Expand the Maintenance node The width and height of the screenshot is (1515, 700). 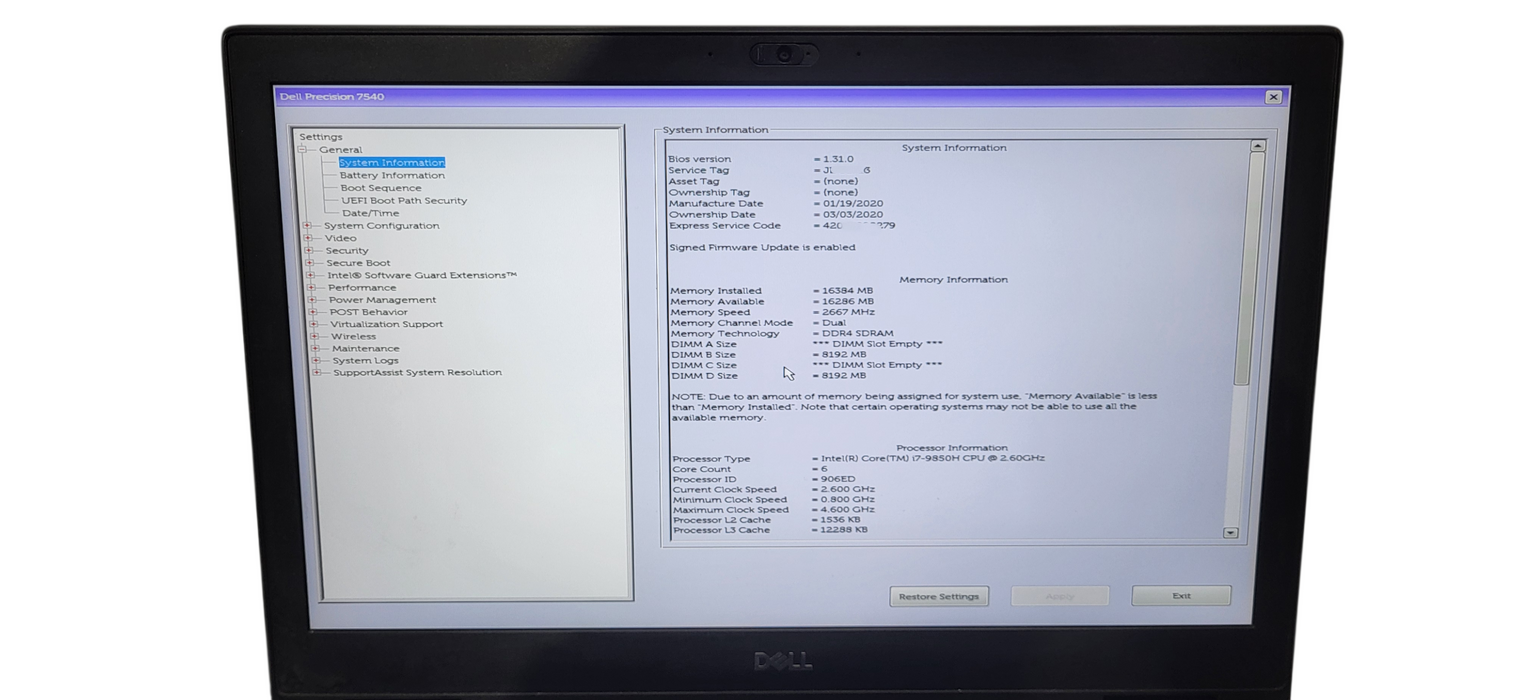(x=315, y=349)
